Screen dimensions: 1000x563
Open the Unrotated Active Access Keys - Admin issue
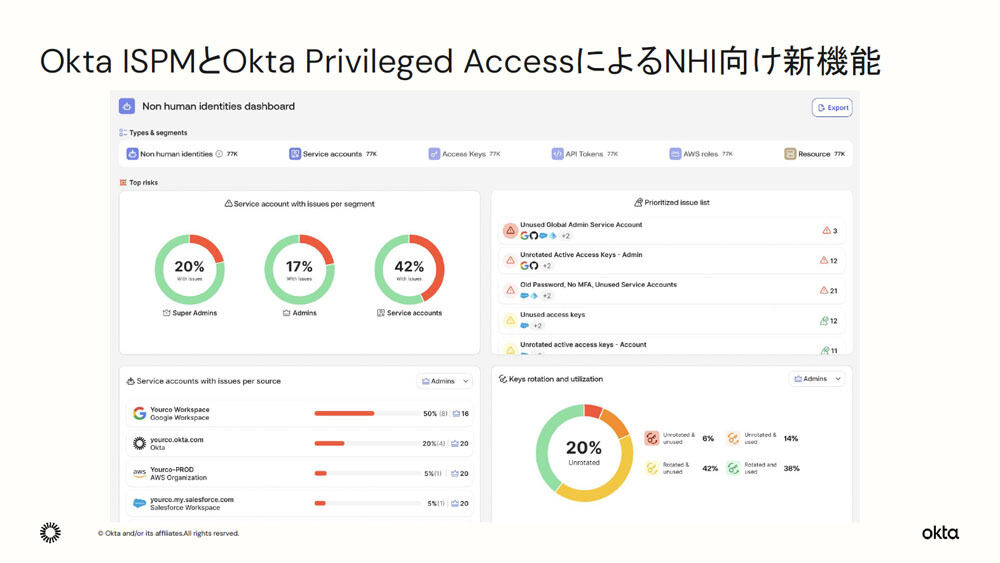672,260
